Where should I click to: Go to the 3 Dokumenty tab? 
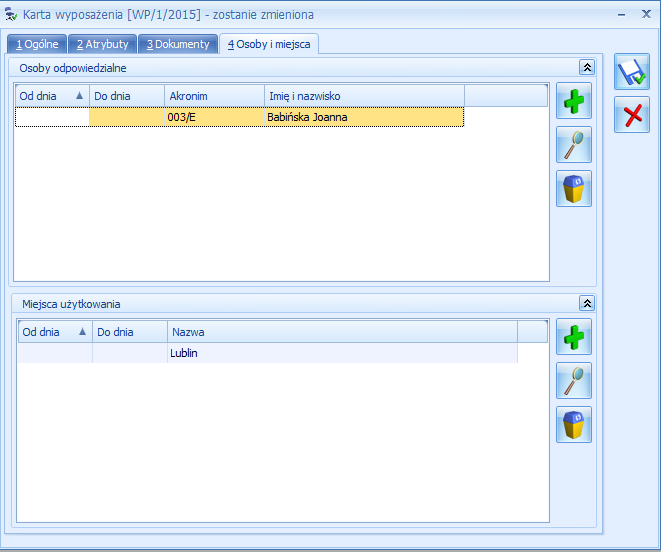tap(178, 44)
